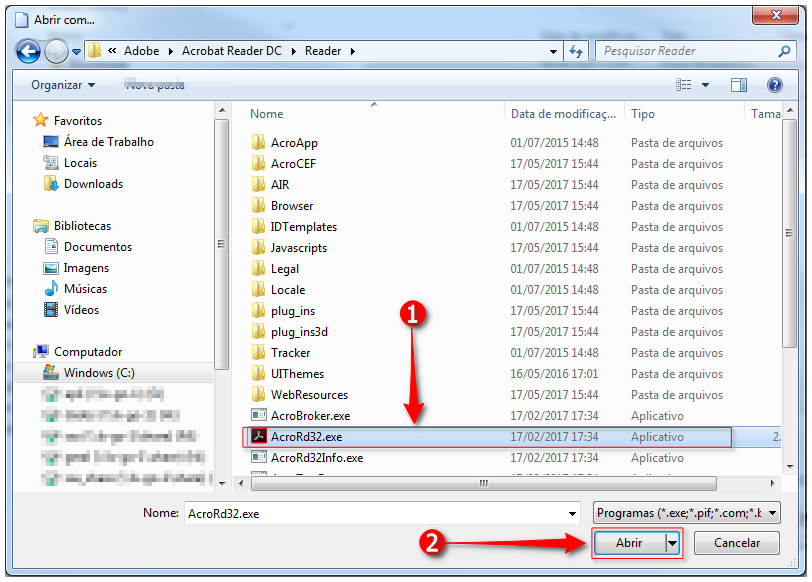Click the file list vertical scrollbar thumb
812x582 pixels.
click(789, 234)
